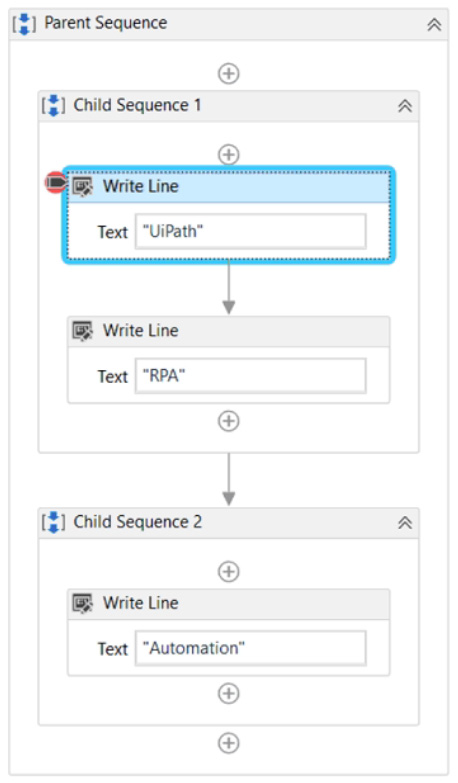This screenshot has height=783, width=458.
Task: Collapse Child Sequence 2
Action: pyautogui.click(x=405, y=523)
